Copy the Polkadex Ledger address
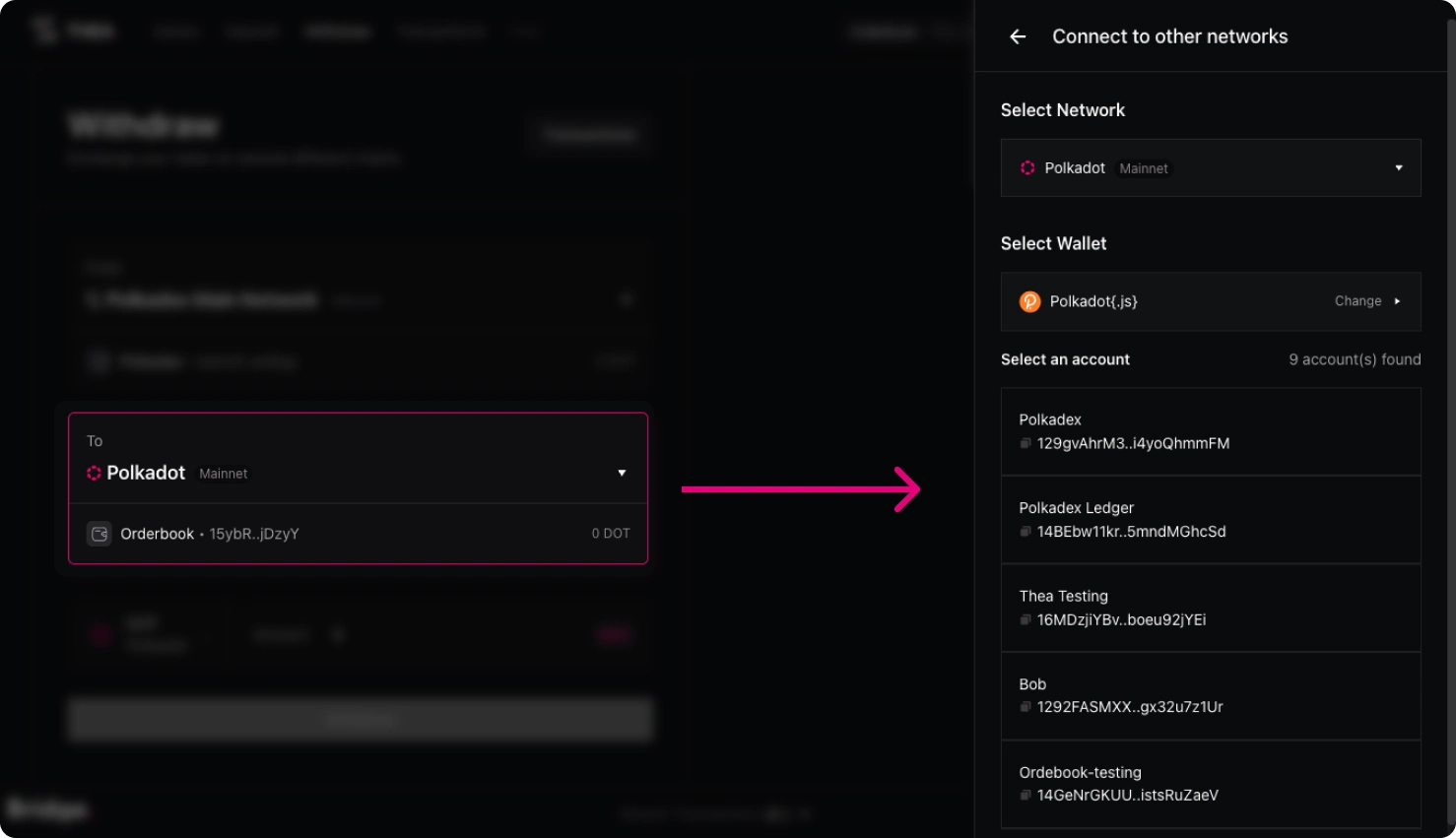Screen dimensions: 1456x838 click(1026, 532)
